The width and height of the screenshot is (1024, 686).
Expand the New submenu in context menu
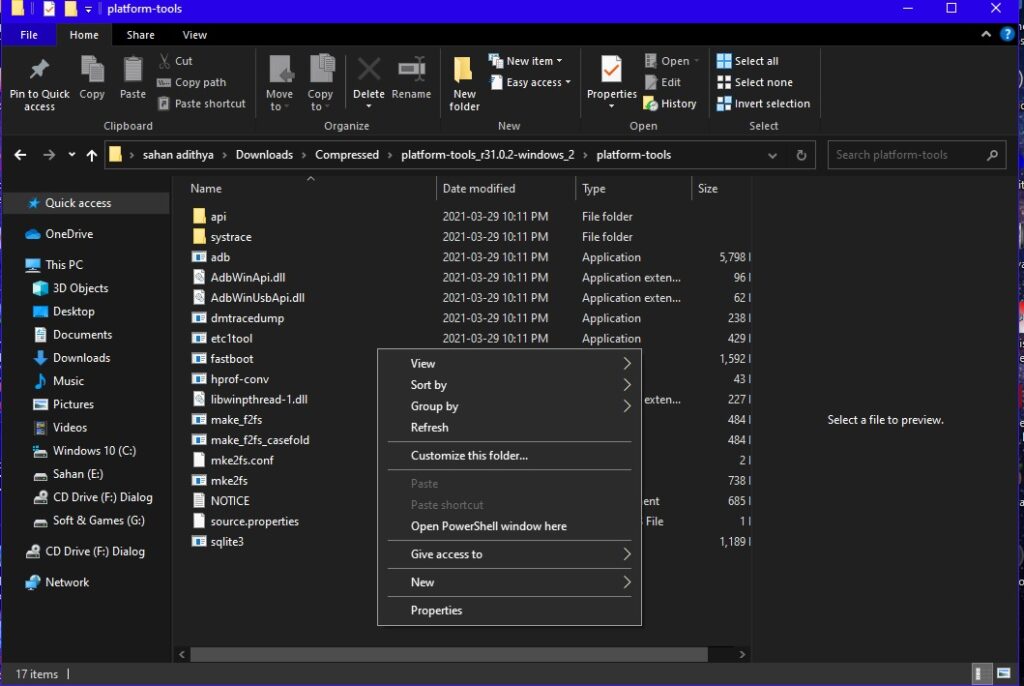[x=509, y=582]
